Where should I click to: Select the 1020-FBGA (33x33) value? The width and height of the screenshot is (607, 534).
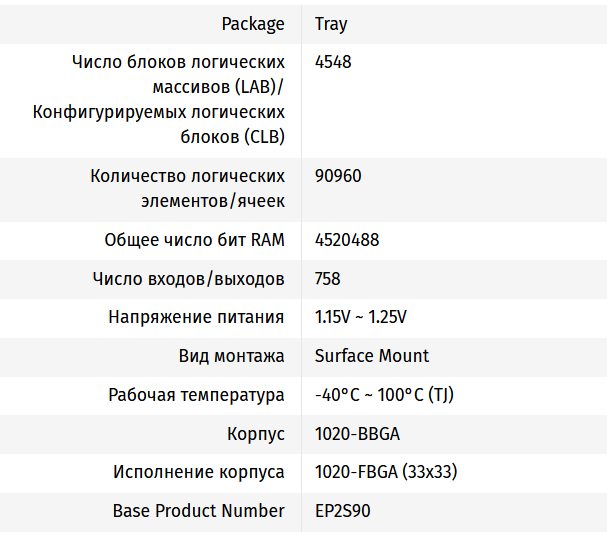click(x=386, y=472)
